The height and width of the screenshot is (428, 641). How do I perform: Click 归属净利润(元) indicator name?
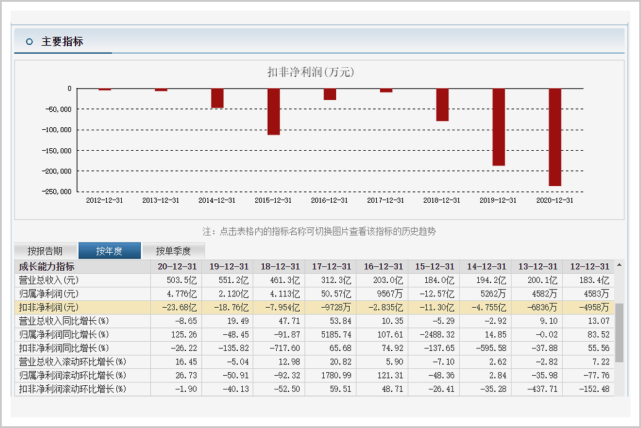[49, 294]
